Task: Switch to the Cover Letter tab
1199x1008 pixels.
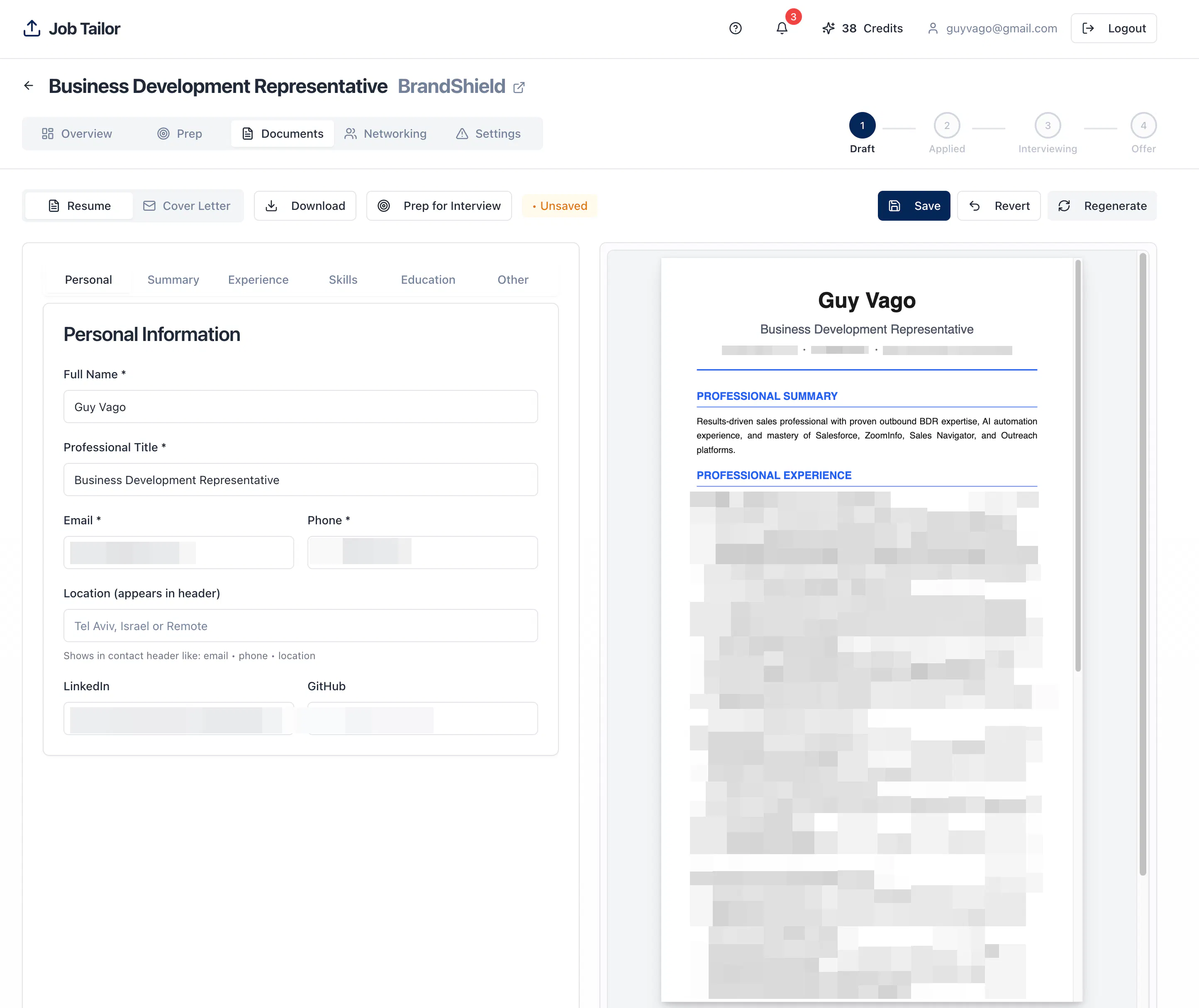Action: pos(186,206)
